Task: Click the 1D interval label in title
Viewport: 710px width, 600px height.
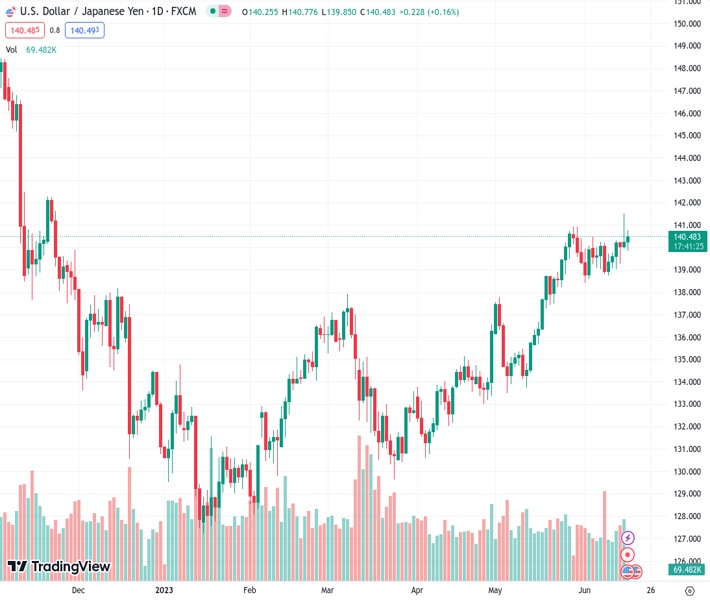Action: [x=158, y=11]
